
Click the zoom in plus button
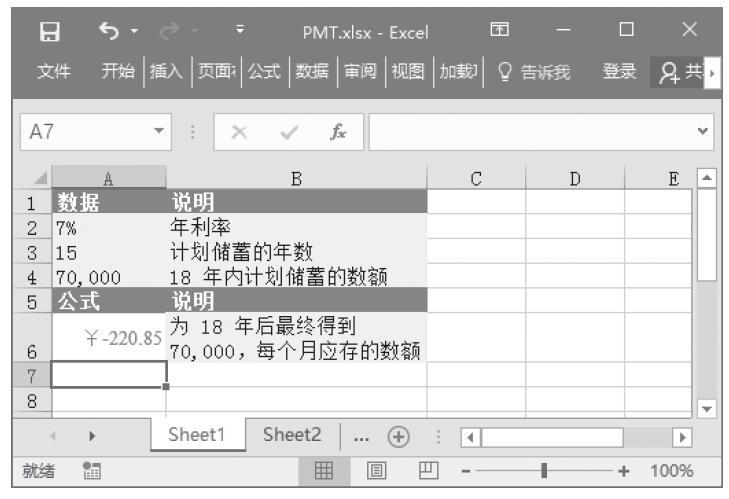pyautogui.click(x=624, y=470)
